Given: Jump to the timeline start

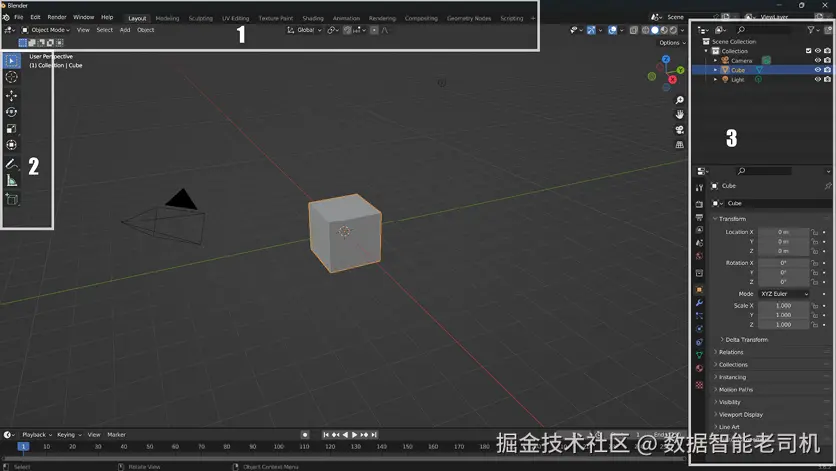Looking at the screenshot, I should [x=326, y=435].
